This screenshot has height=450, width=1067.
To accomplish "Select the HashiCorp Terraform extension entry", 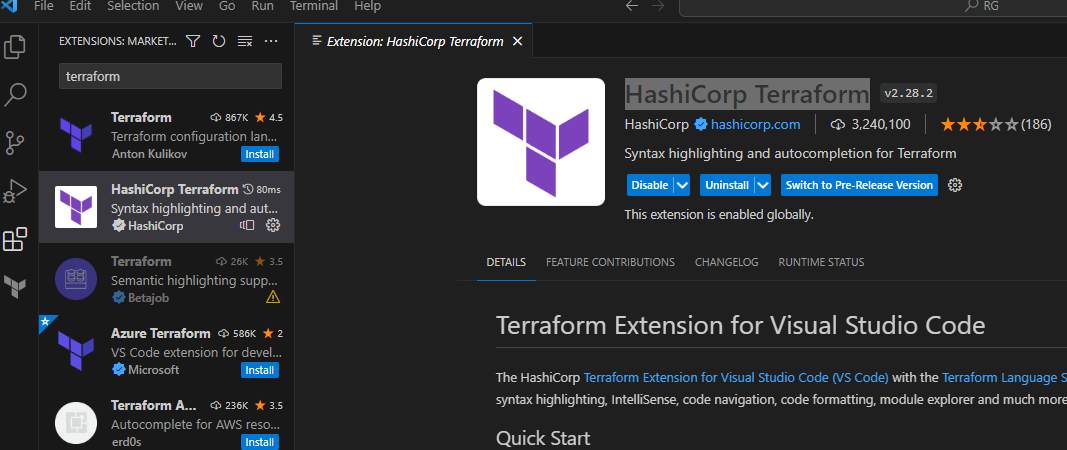I will 167,207.
